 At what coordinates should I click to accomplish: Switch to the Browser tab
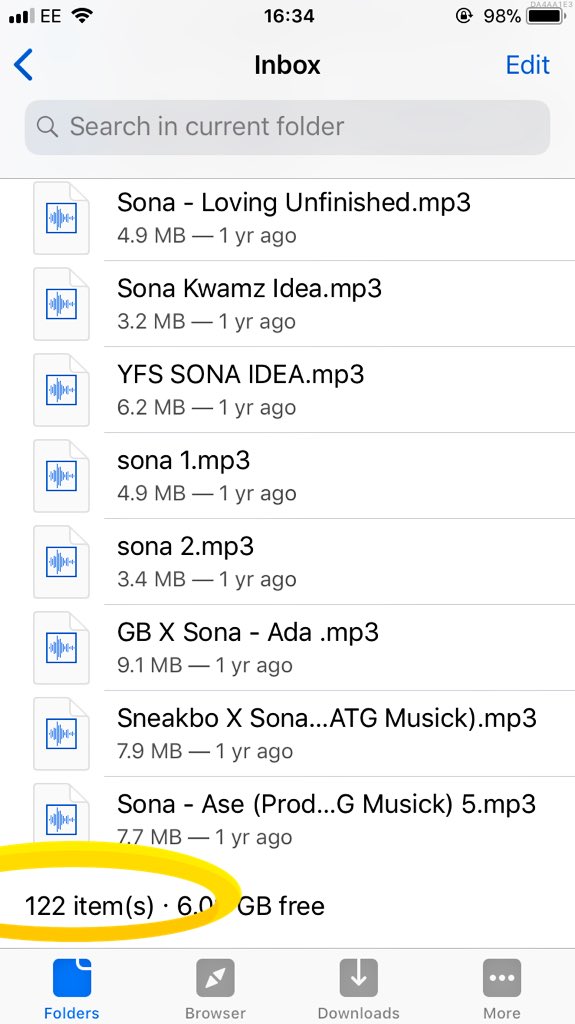point(216,988)
